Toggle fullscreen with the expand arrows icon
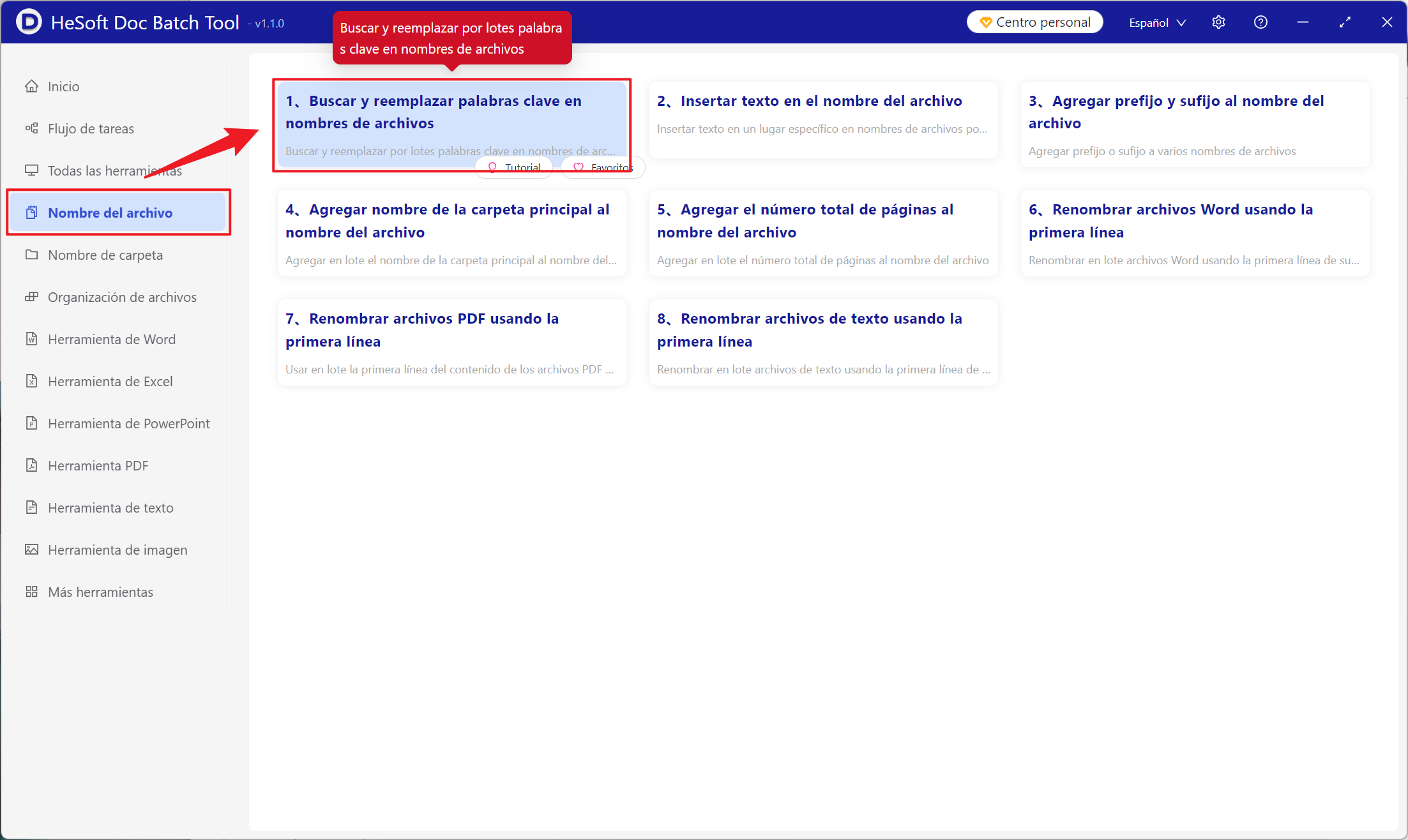Screen dimensions: 1408x840 1345,22
